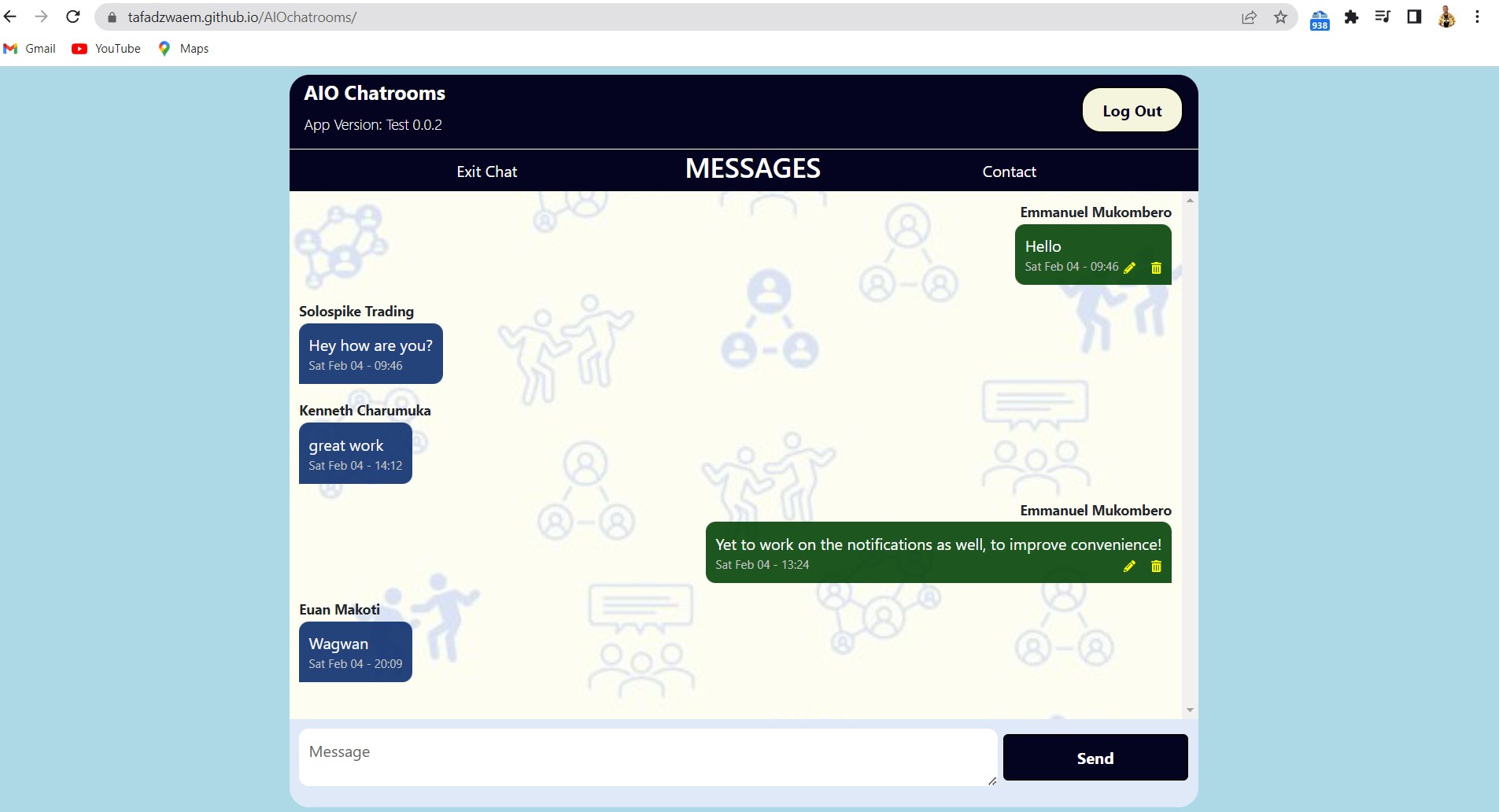
Task: Send the message with the Send button
Action: pos(1095,758)
